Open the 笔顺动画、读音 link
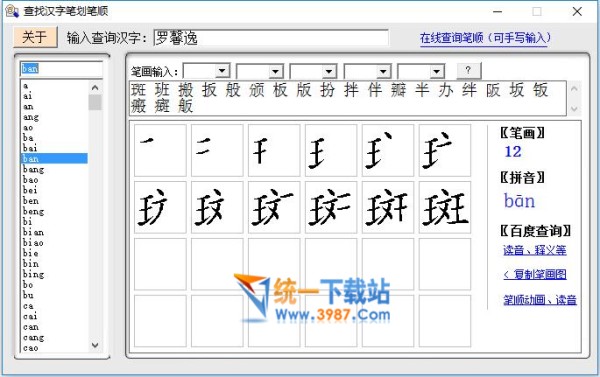Screen dimensions: 600x377 (540, 300)
